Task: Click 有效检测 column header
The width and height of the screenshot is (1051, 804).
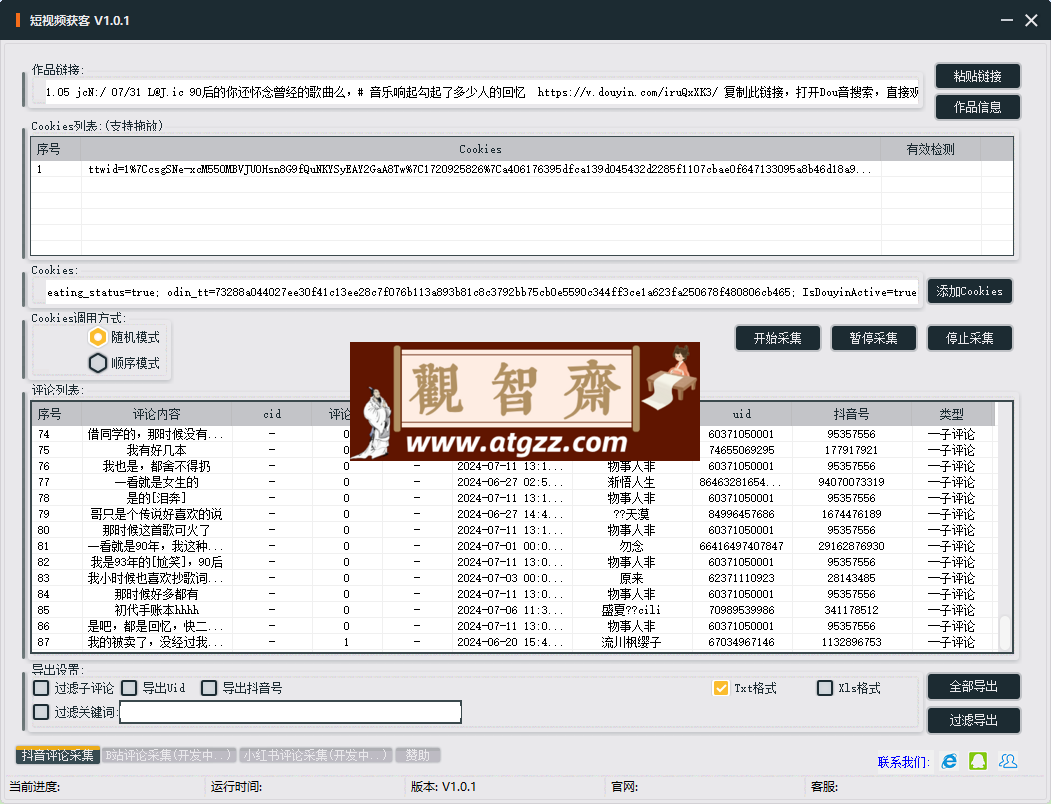Action: pos(930,149)
